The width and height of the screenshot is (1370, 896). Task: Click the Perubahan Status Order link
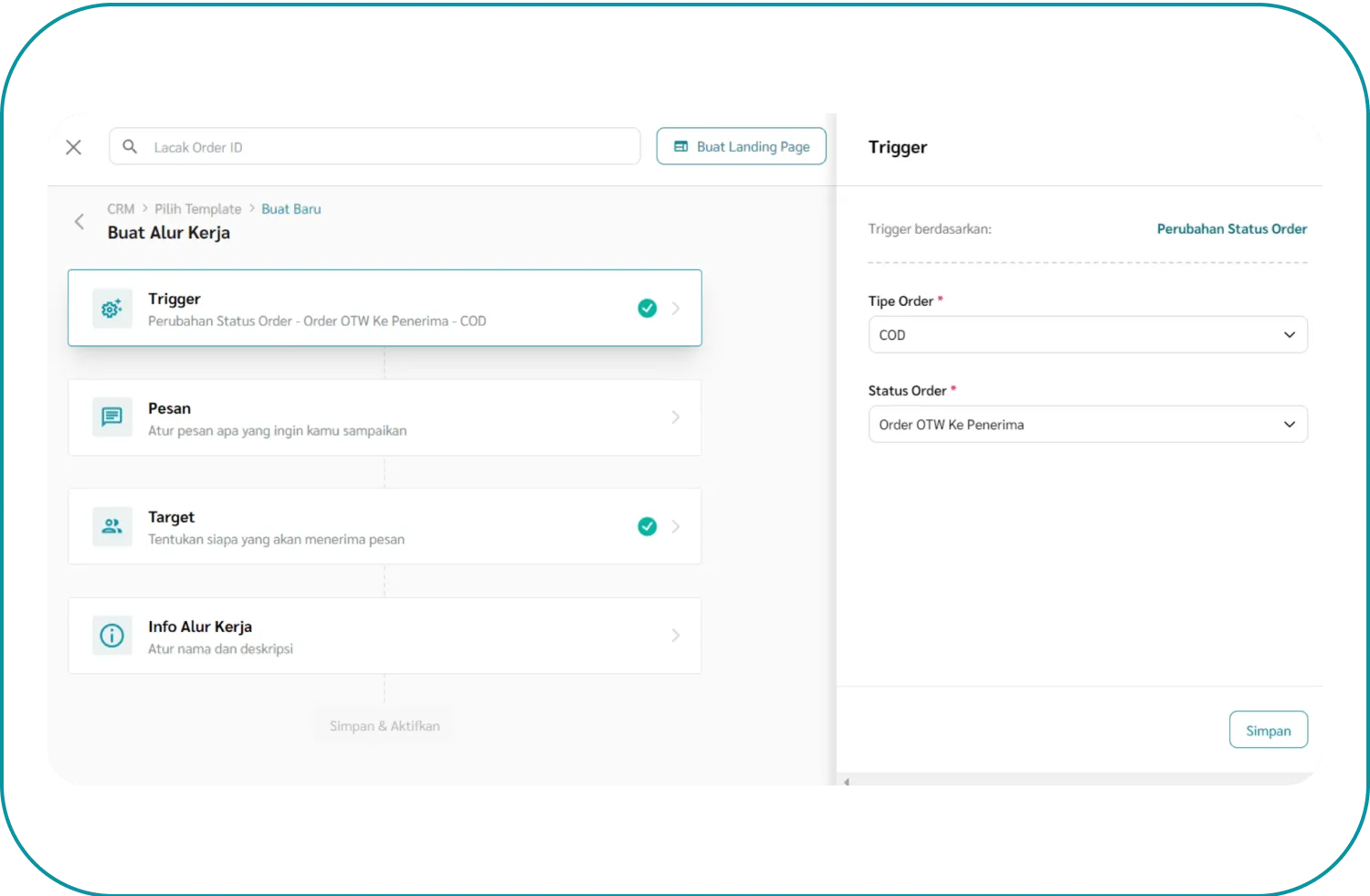tap(1231, 228)
